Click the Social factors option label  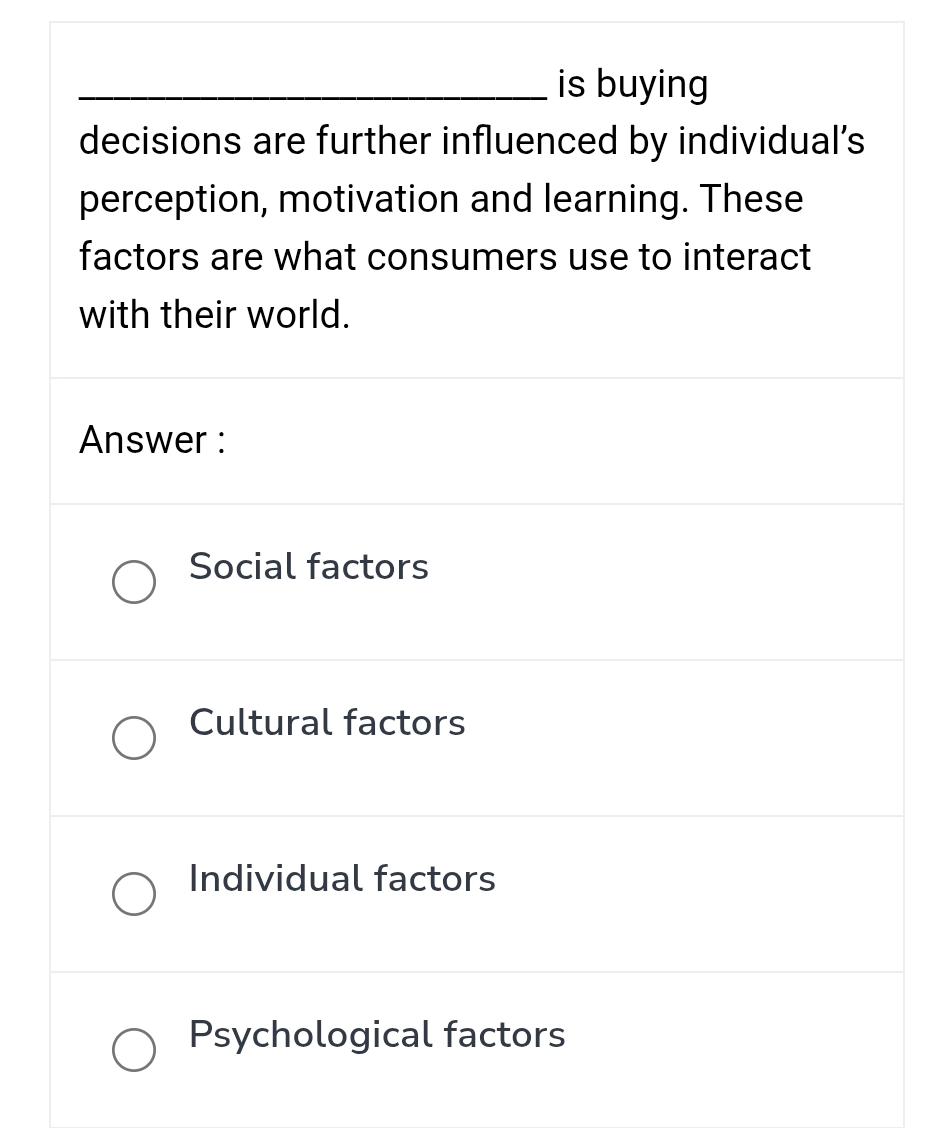click(x=308, y=566)
